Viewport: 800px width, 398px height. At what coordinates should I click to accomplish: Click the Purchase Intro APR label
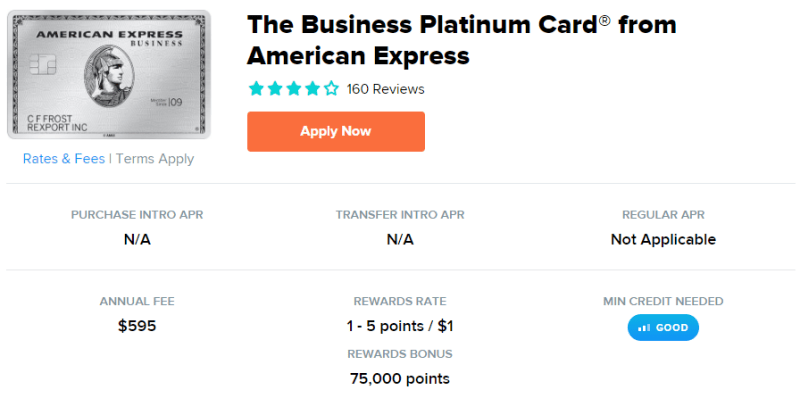137,215
